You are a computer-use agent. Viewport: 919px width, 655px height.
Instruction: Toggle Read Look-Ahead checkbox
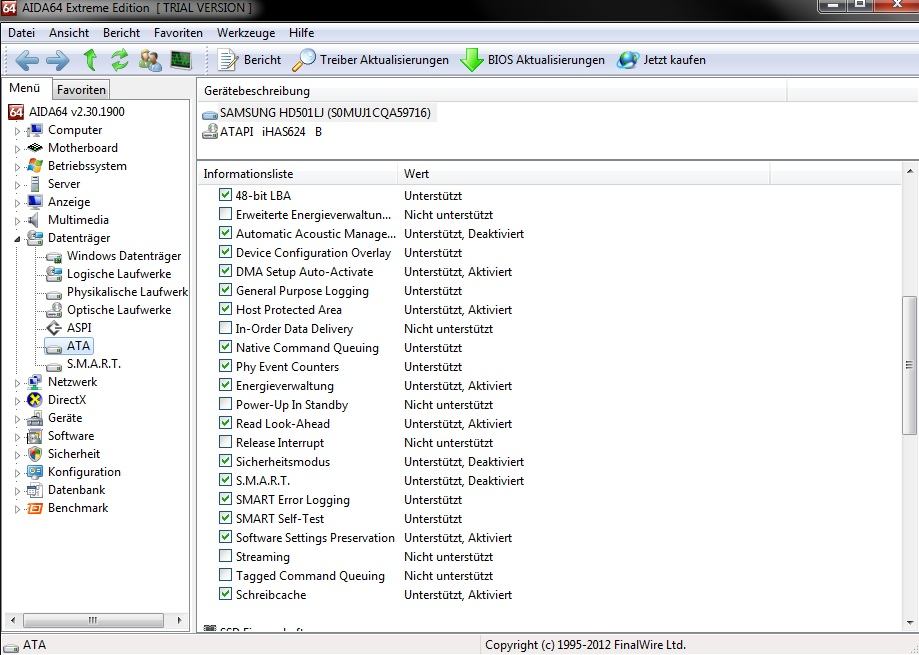(x=225, y=422)
